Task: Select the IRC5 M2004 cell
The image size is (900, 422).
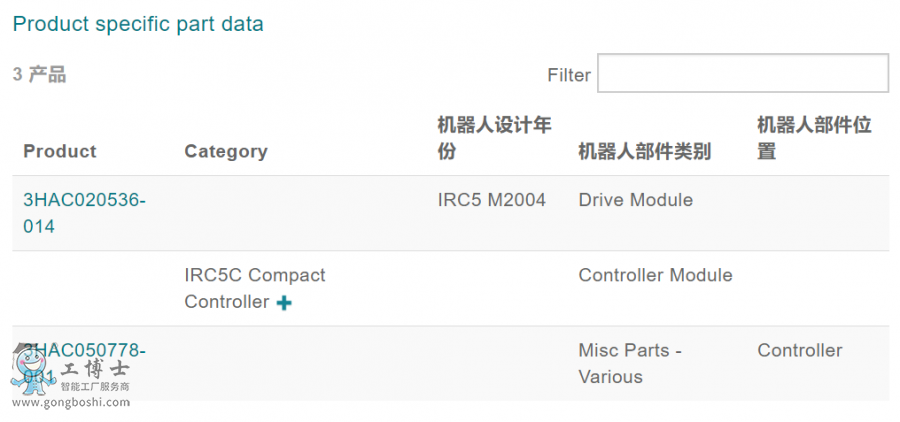Action: point(491,200)
